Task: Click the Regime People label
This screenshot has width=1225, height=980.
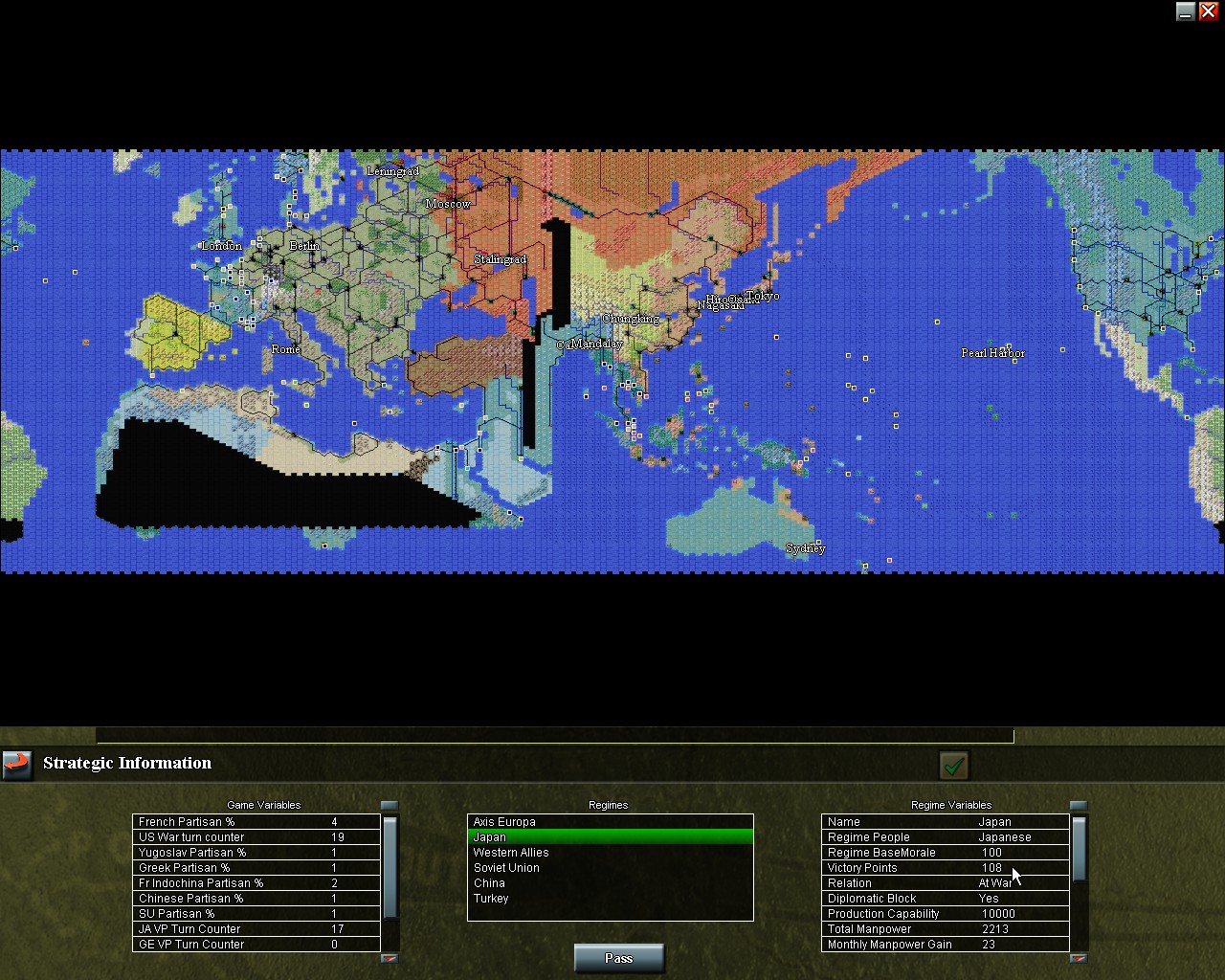Action: (869, 837)
